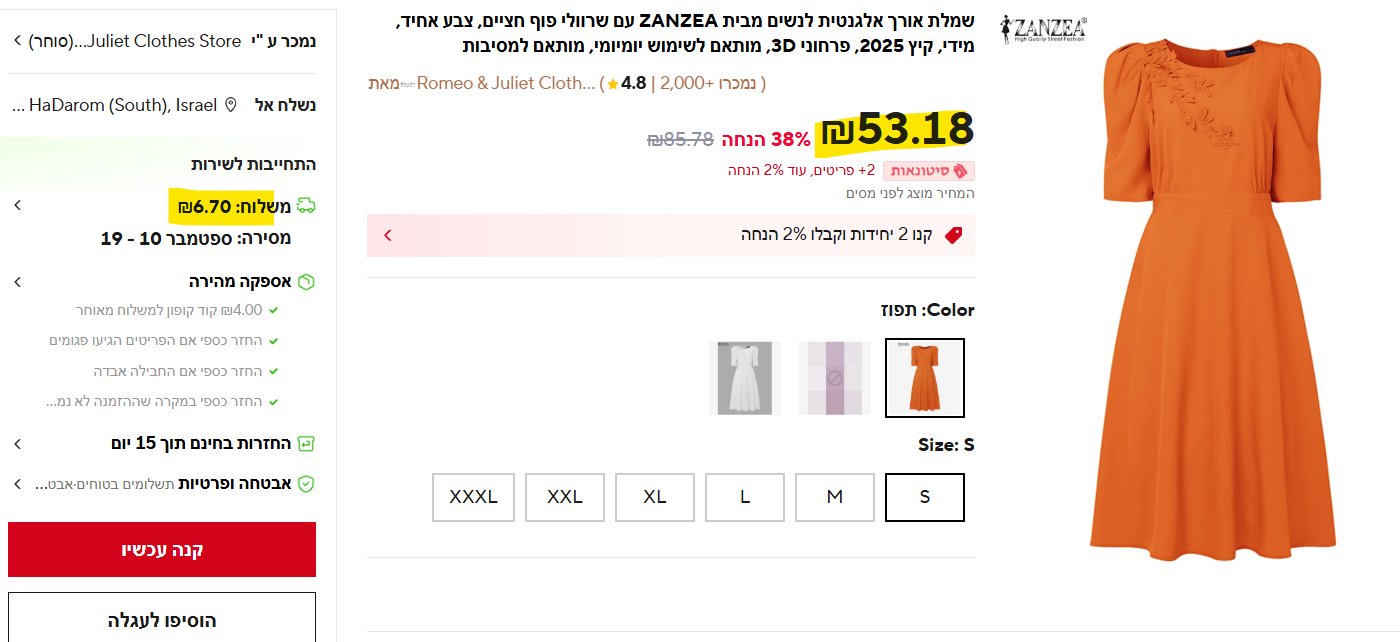The image size is (1400, 642).
Task: Click the red Buy Now button
Action: tap(162, 549)
